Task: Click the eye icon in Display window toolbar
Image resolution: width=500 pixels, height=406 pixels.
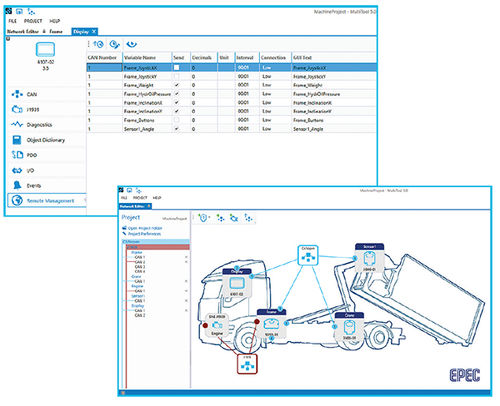Action: [x=132, y=44]
